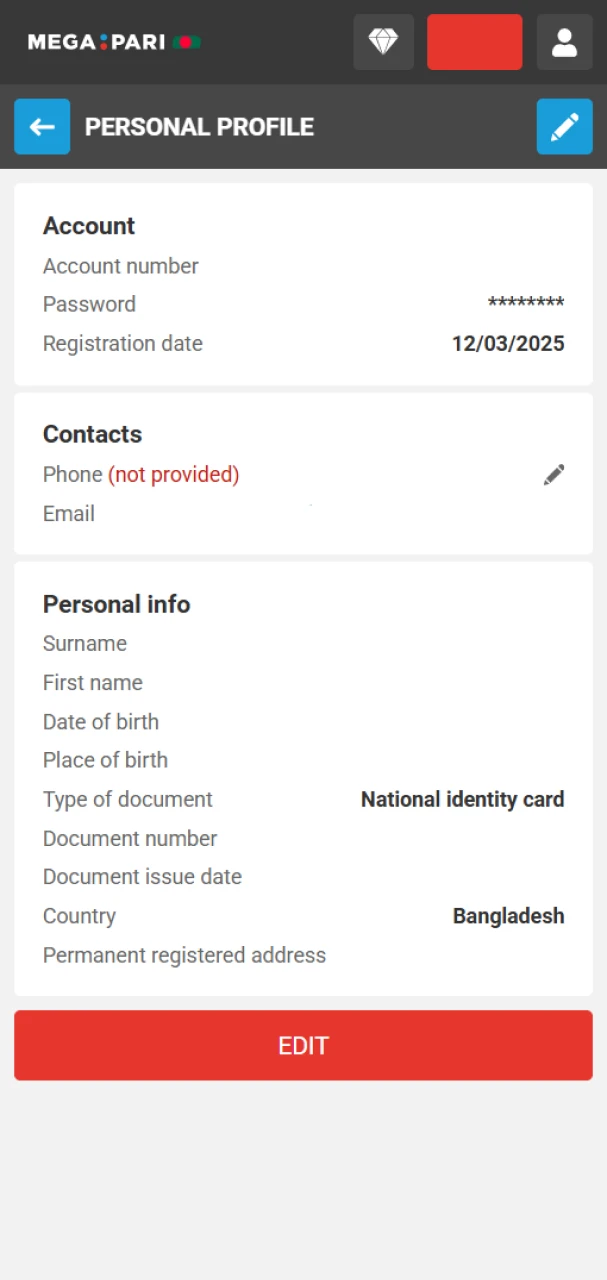
Task: Click the Permanent registered address row
Action: [184, 955]
